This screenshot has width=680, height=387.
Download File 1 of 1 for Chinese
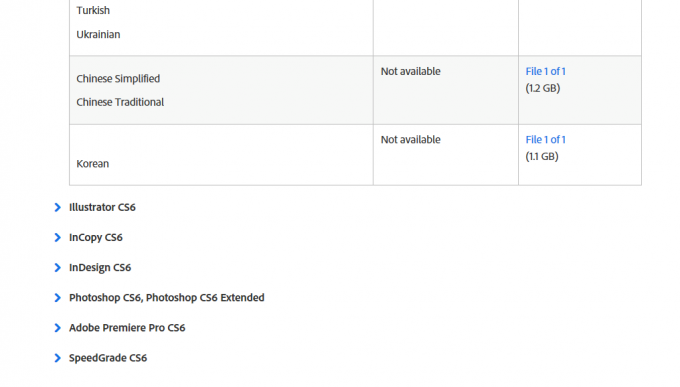click(x=546, y=72)
